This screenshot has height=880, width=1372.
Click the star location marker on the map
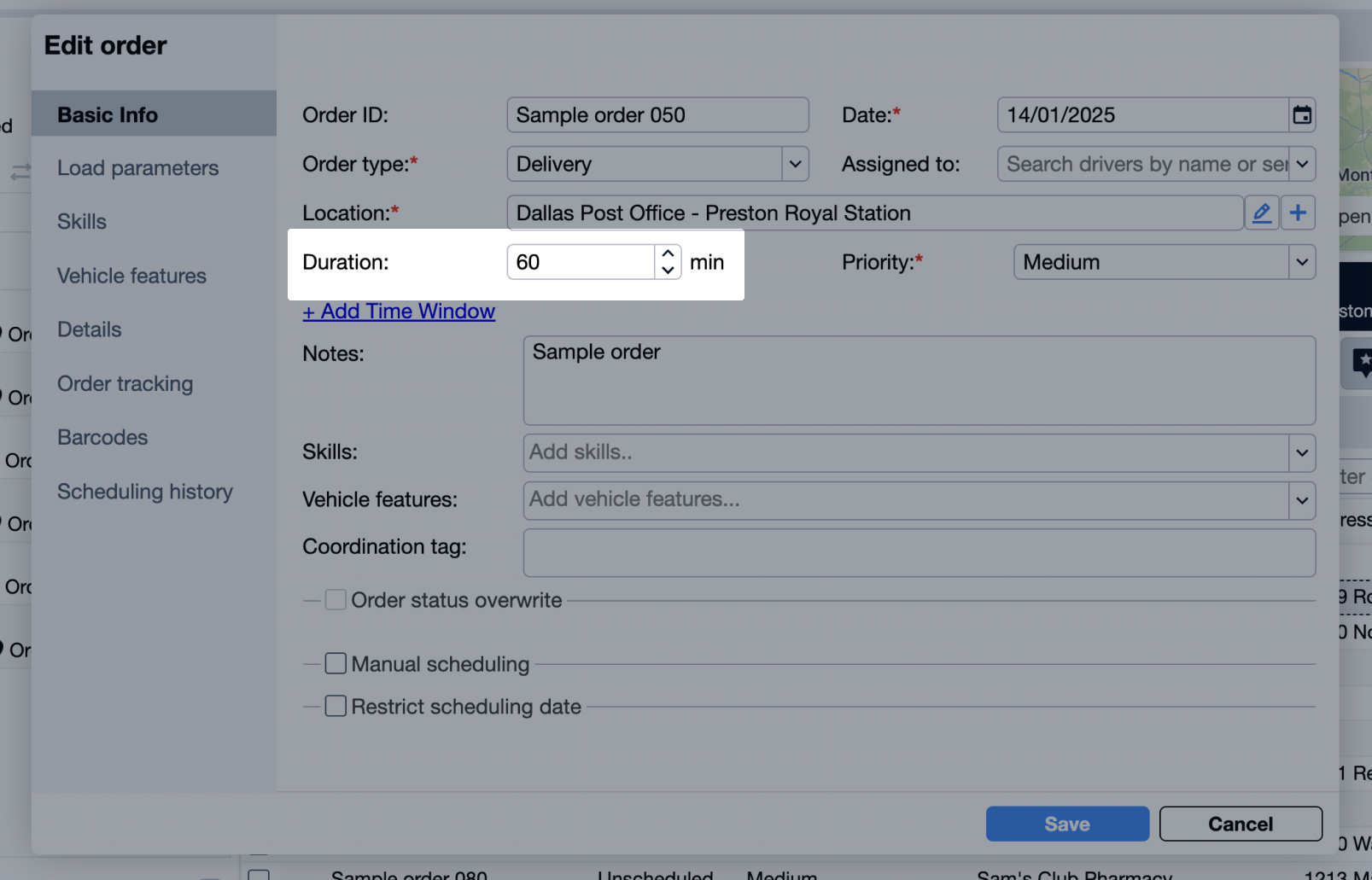tap(1363, 363)
